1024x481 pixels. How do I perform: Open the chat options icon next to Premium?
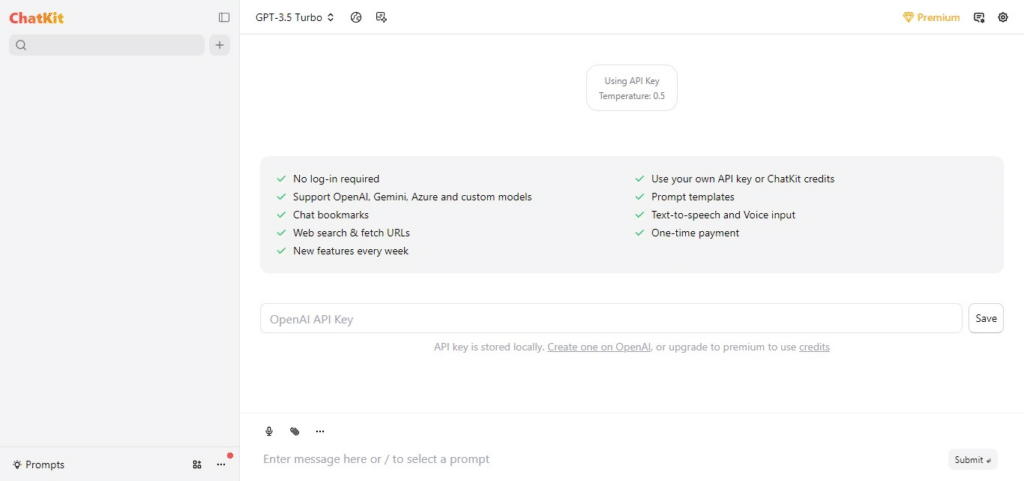coord(979,18)
